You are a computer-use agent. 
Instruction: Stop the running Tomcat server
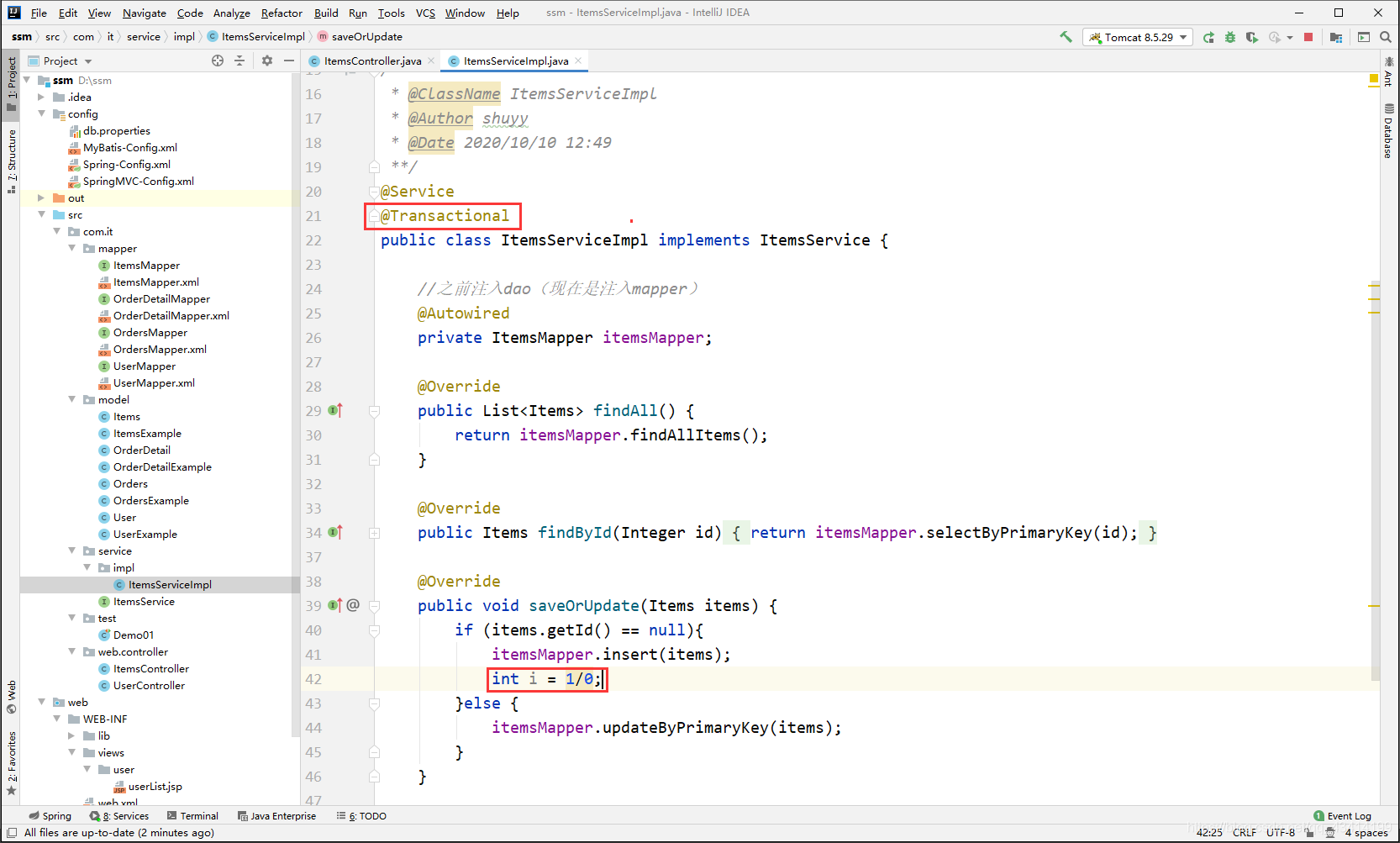pos(1308,37)
